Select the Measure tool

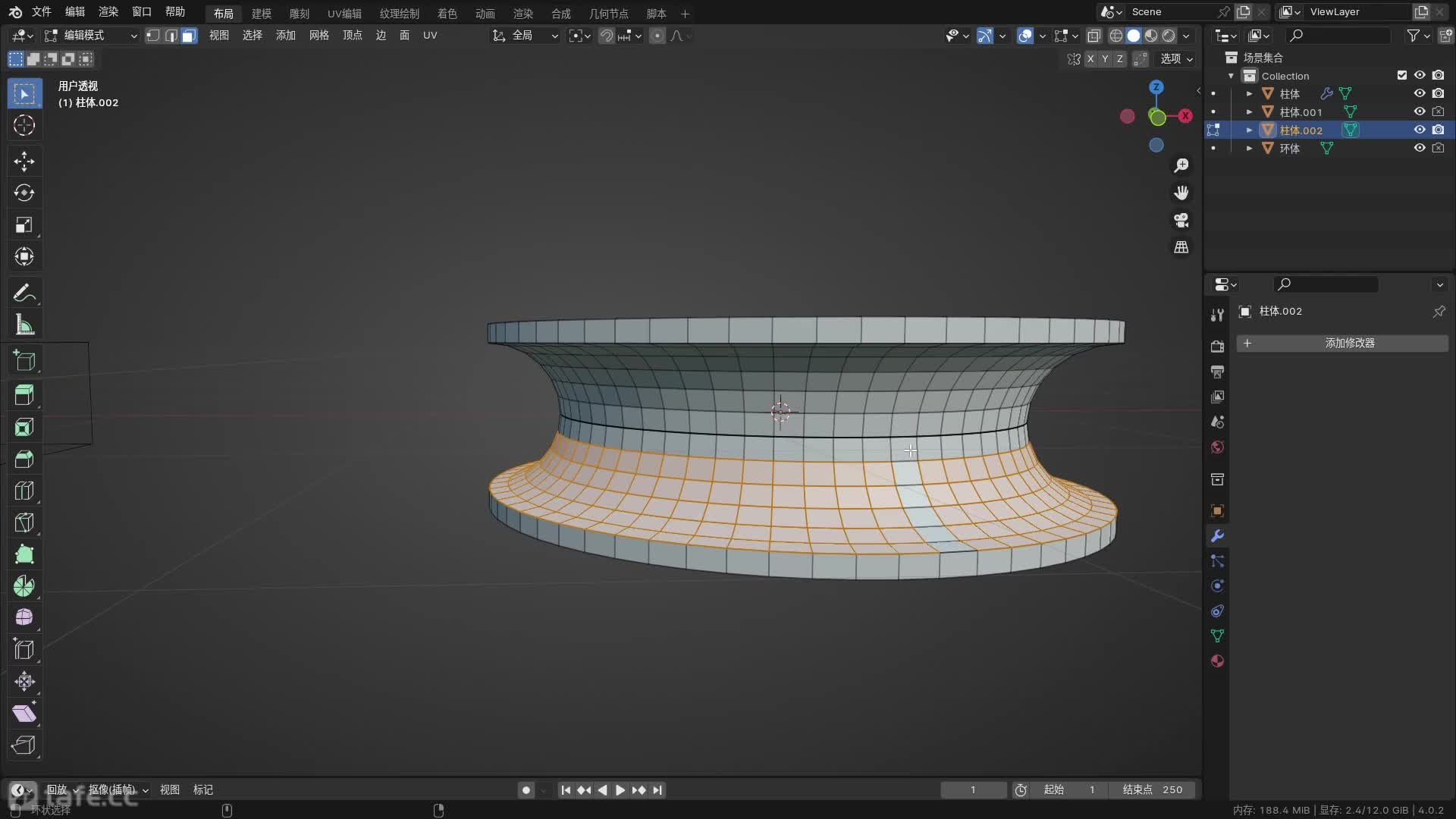[24, 325]
